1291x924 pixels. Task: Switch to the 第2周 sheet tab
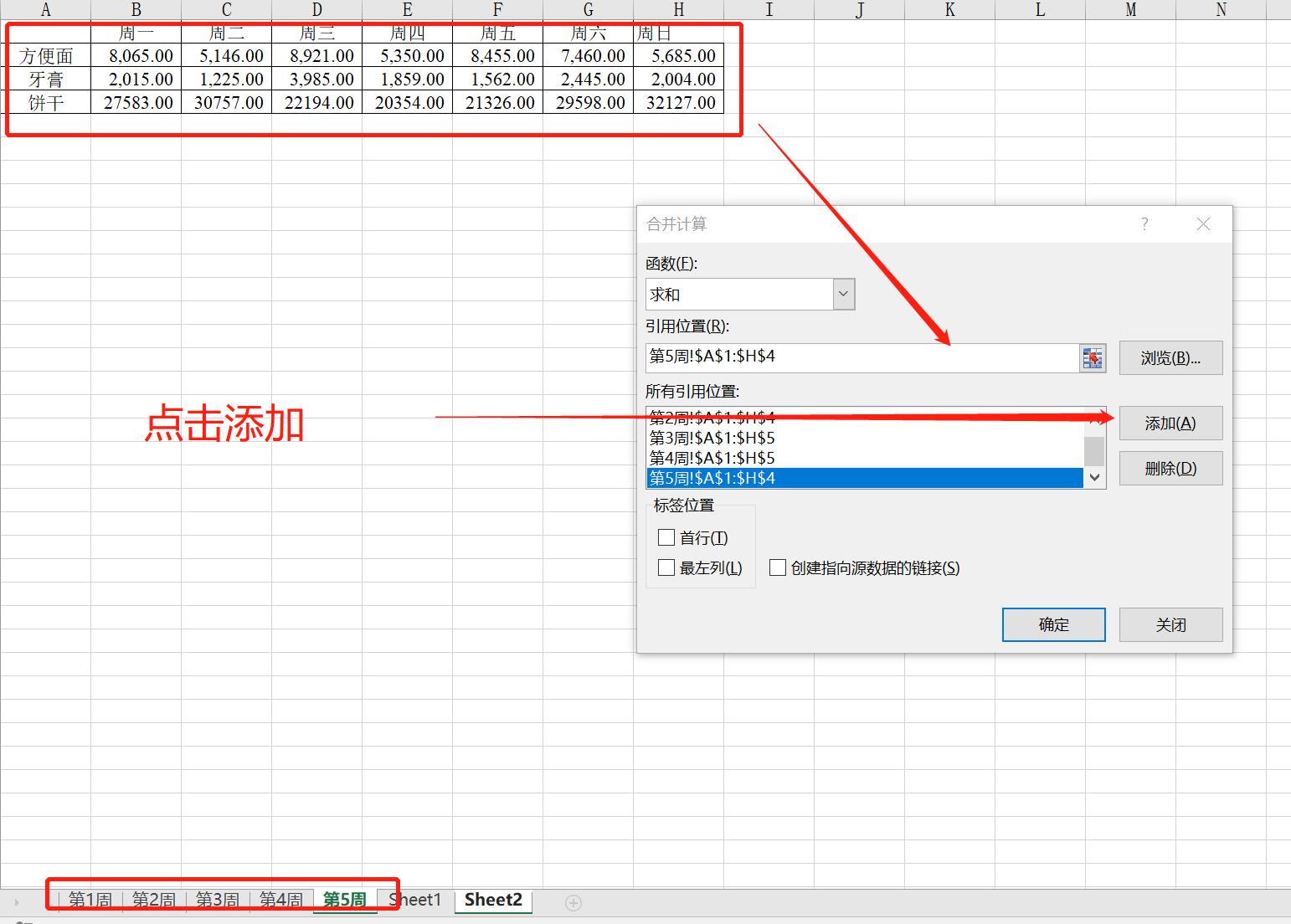[x=153, y=900]
